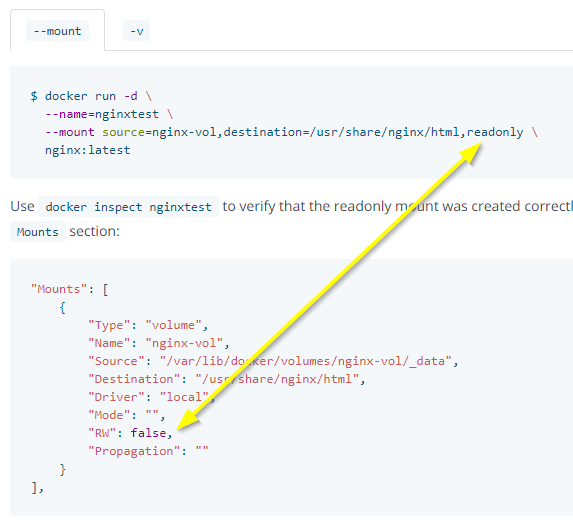This screenshot has height=523, width=573.
Task: Click the "Mode": "" JSON line
Action: [x=127, y=415]
